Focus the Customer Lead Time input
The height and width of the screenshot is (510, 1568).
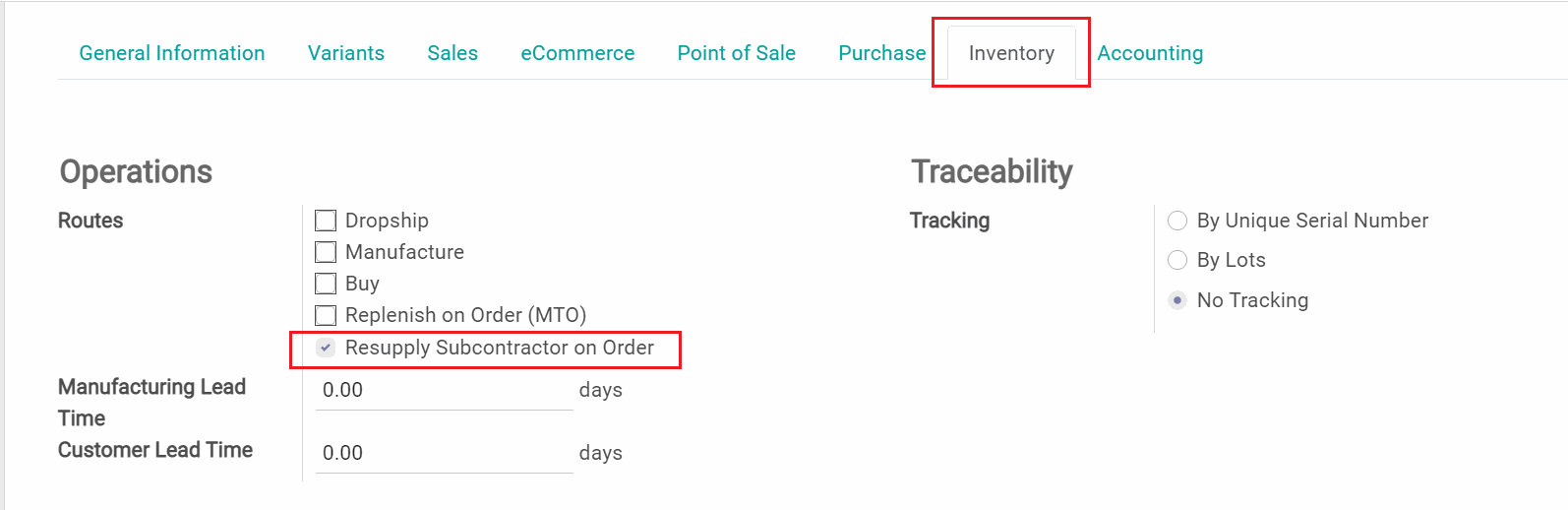[444, 453]
